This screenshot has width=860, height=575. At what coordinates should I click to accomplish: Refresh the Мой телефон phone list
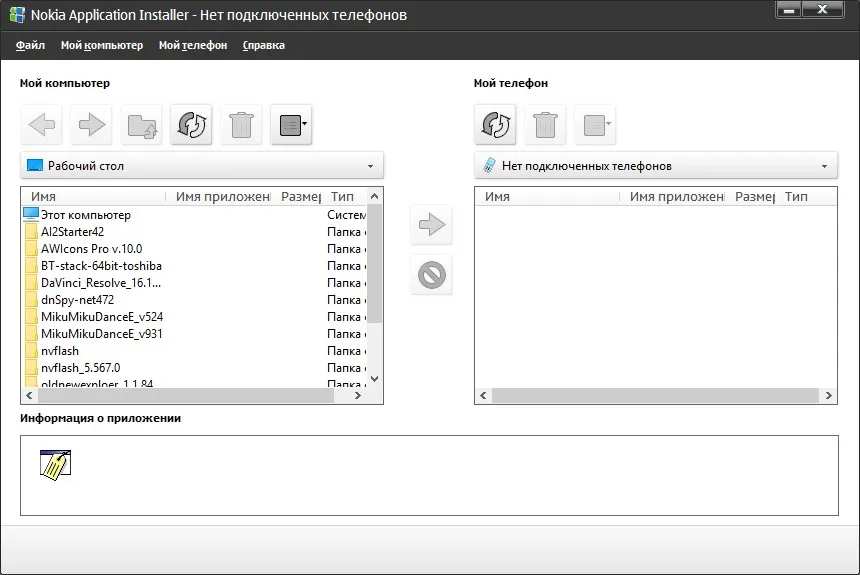click(495, 125)
